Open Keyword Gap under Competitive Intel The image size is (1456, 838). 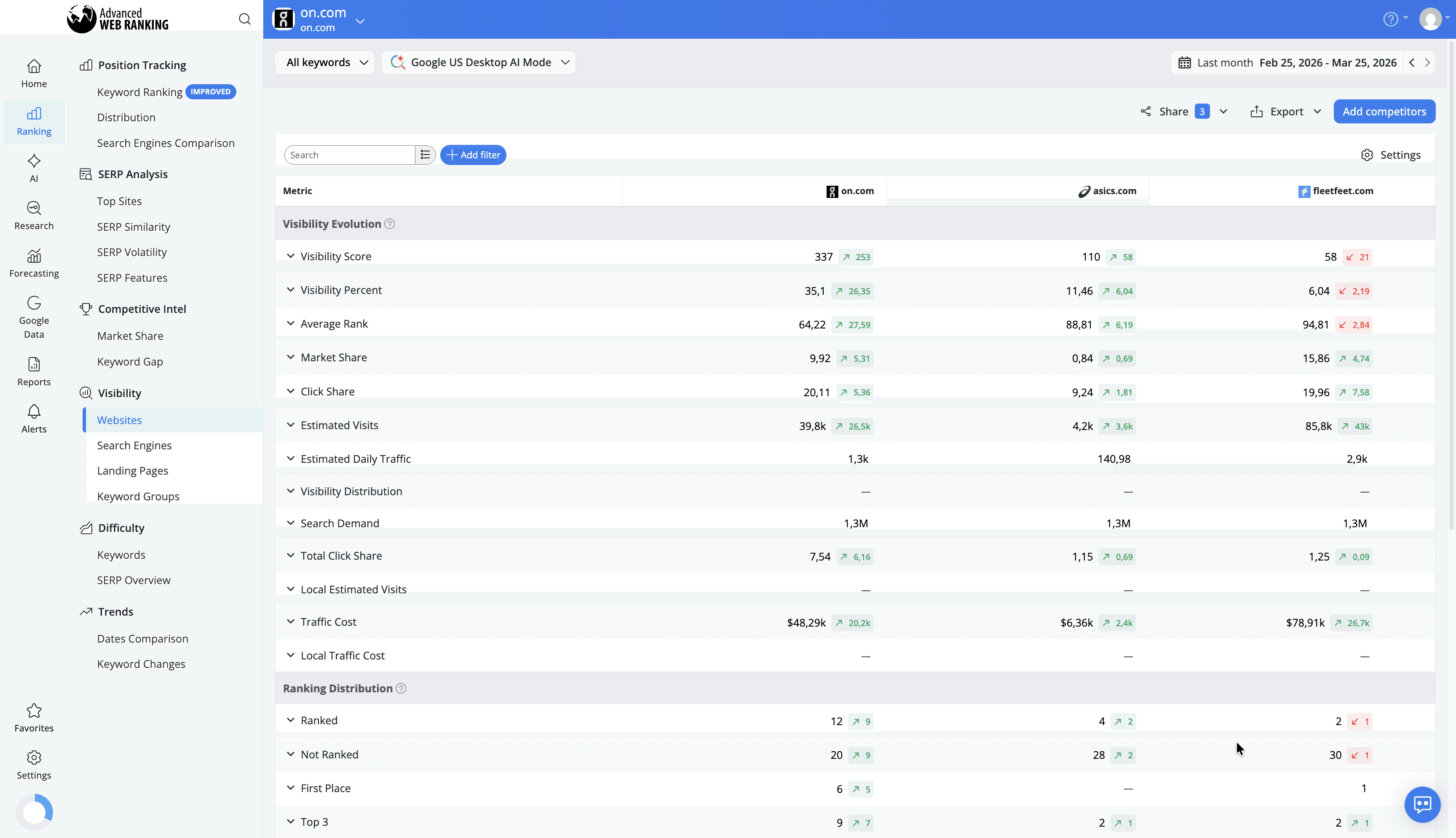129,361
